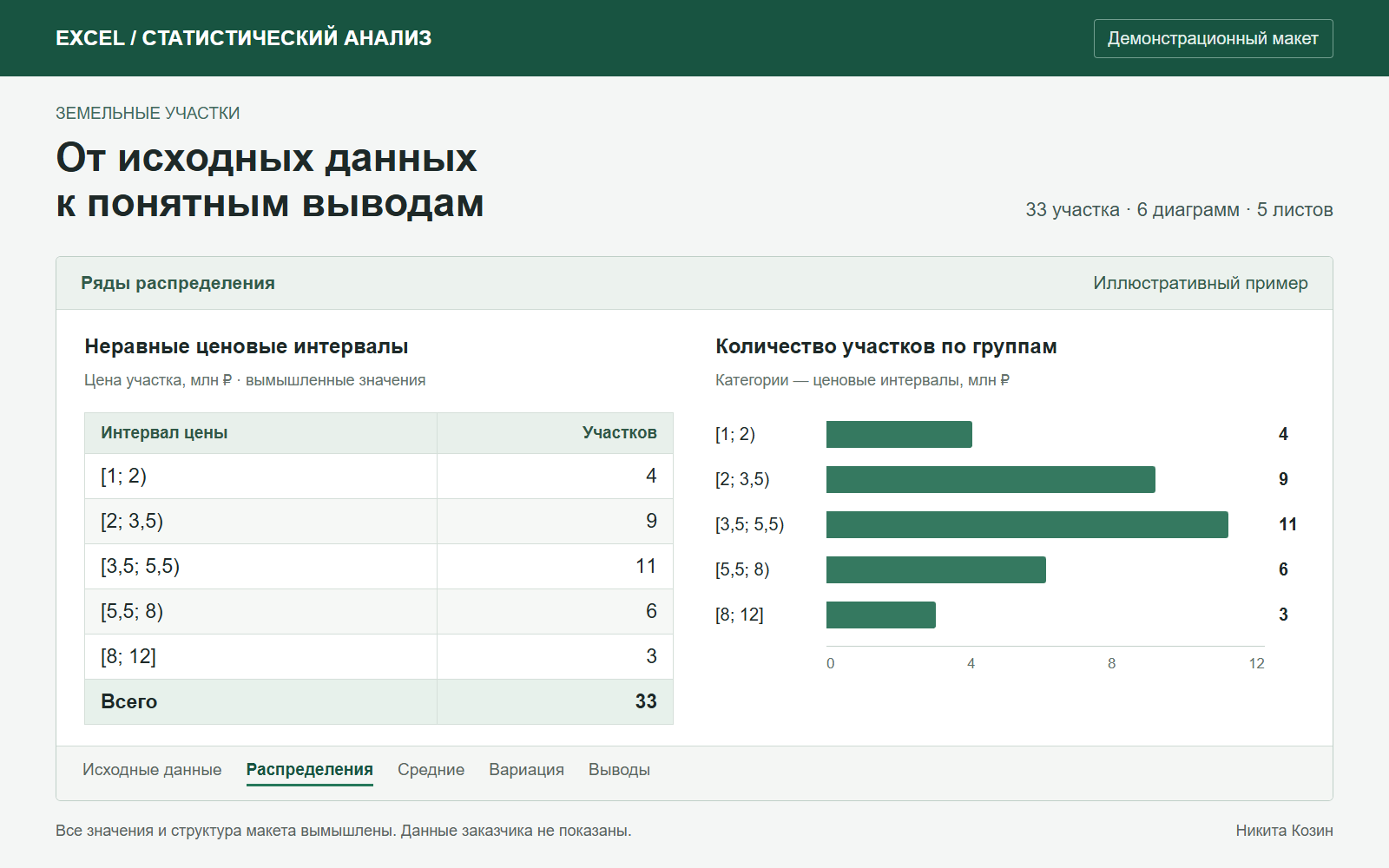This screenshot has height=868, width=1389.
Task: Click the Интервал цены column header
Action: tap(260, 433)
